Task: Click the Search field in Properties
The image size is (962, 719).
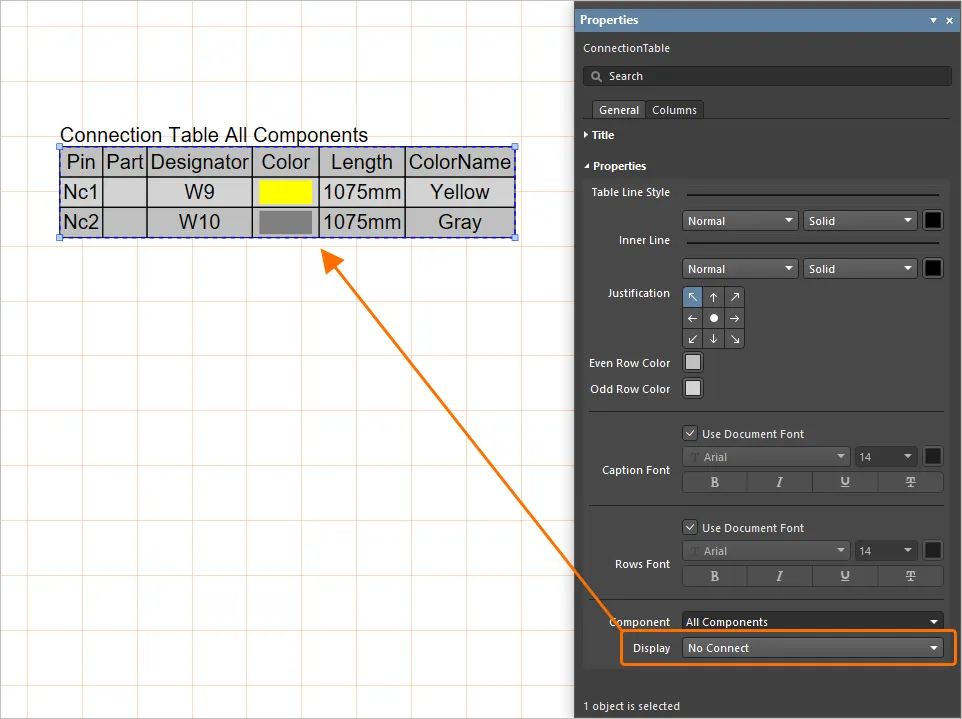Action: pos(767,76)
